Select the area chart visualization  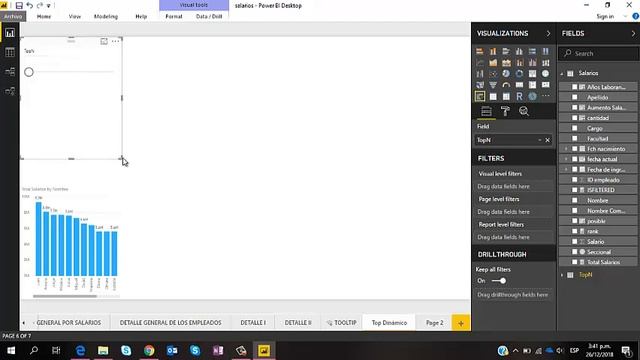click(493, 63)
